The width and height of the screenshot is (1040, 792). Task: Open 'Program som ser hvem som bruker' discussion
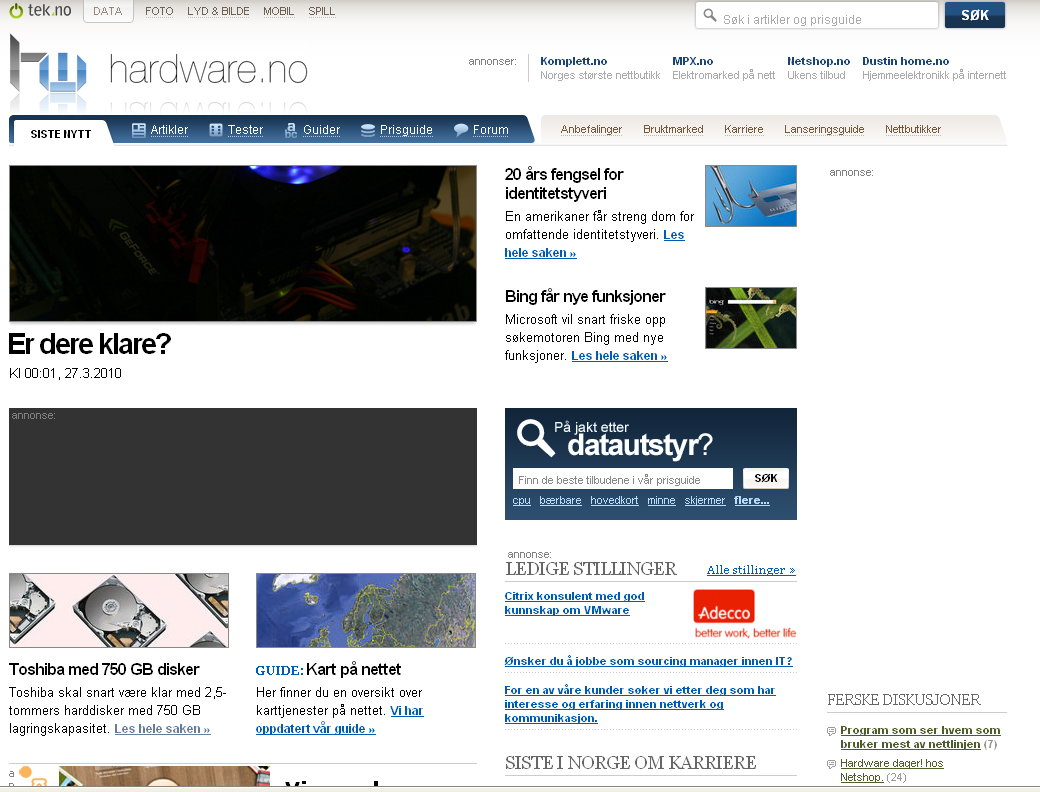pos(920,737)
